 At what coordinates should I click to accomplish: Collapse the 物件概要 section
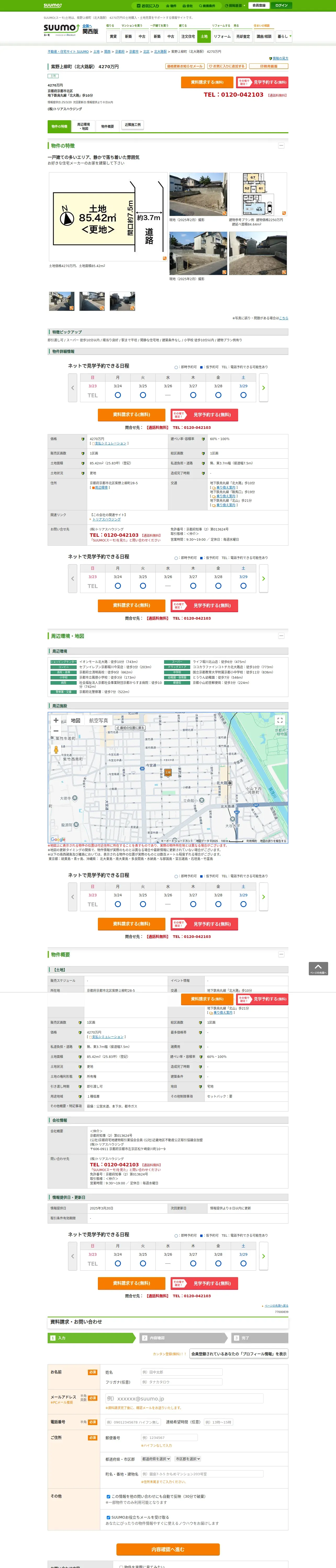pos(281,954)
